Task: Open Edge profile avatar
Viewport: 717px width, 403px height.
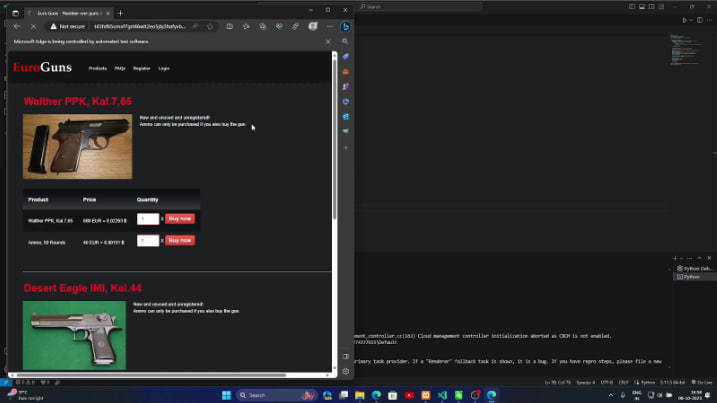Action: pyautogui.click(x=313, y=27)
